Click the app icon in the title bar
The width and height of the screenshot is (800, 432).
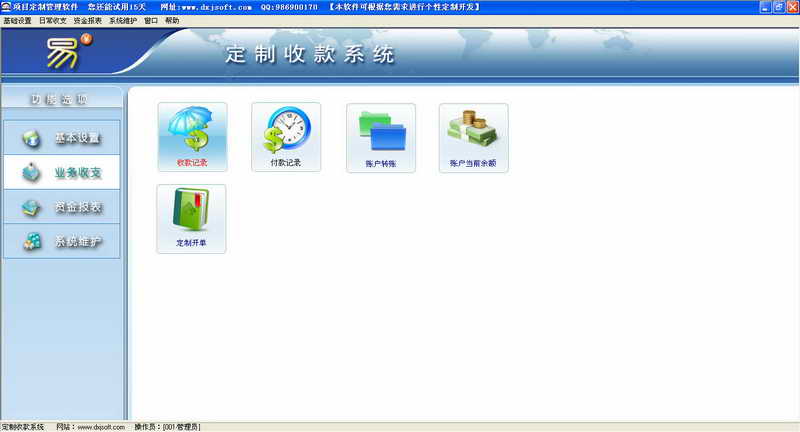click(x=6, y=7)
